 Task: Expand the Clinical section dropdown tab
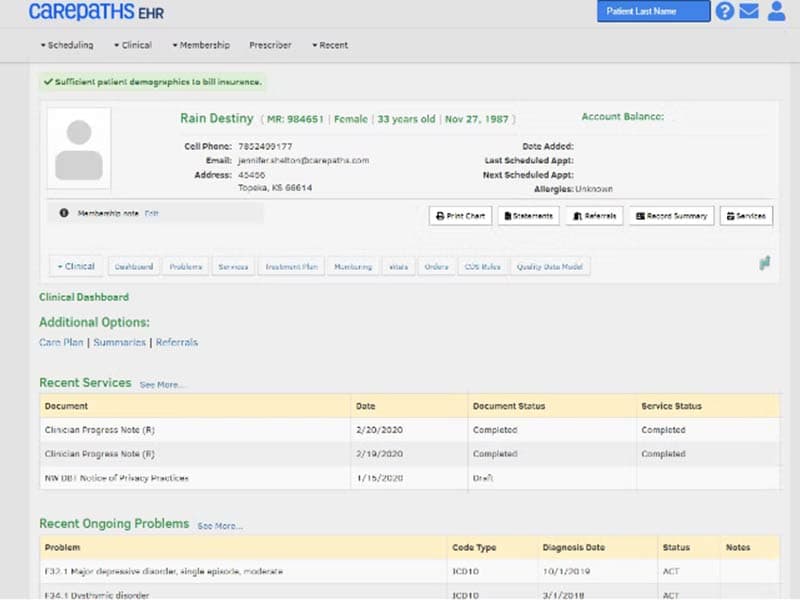click(x=76, y=266)
